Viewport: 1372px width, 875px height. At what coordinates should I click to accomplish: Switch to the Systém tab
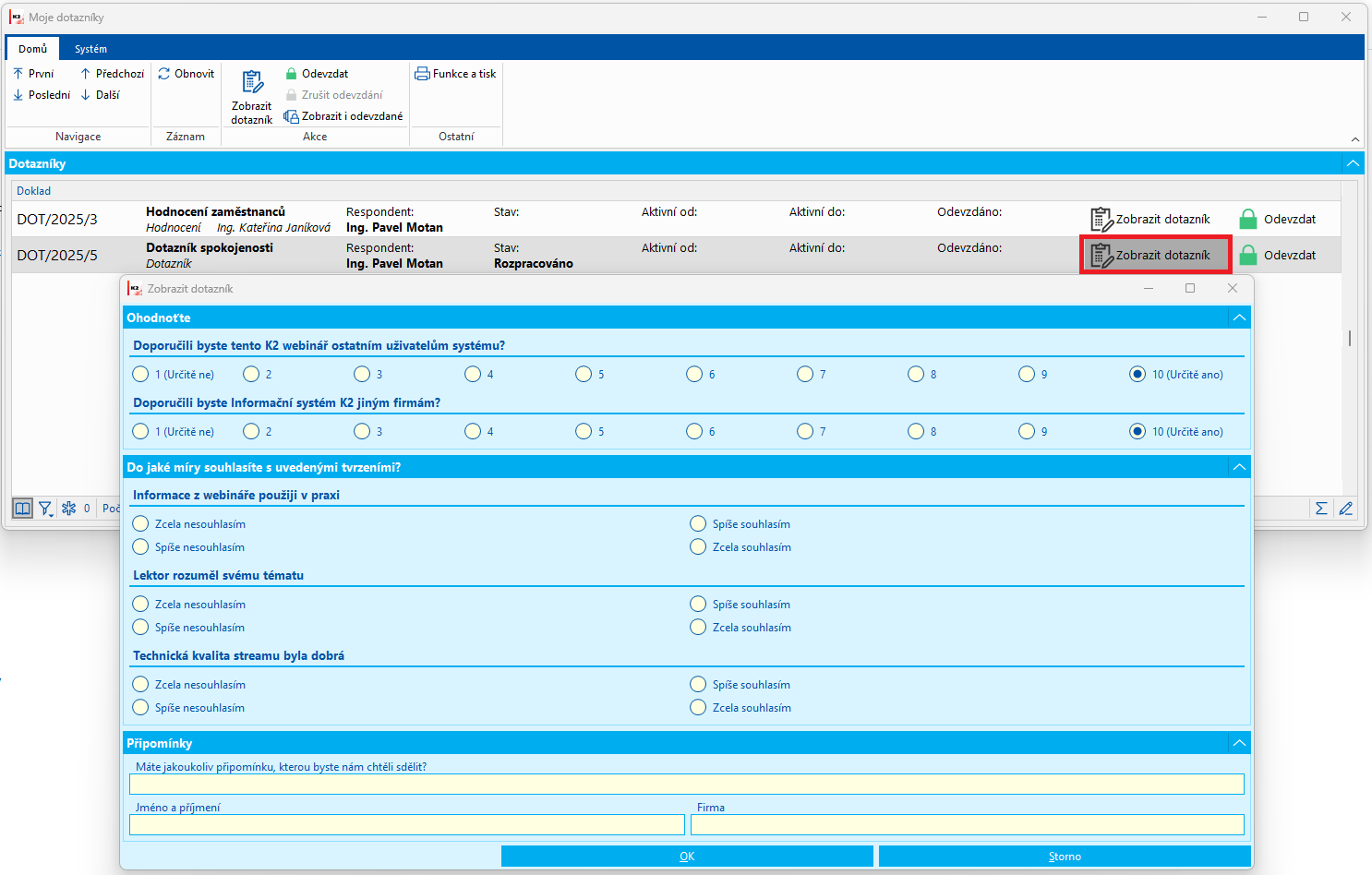[x=90, y=49]
